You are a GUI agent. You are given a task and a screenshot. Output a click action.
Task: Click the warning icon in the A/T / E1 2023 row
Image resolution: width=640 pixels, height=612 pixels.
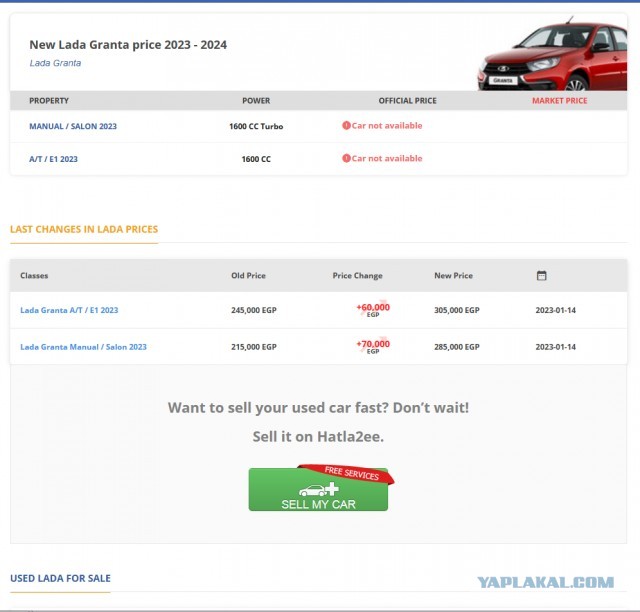pos(346,158)
